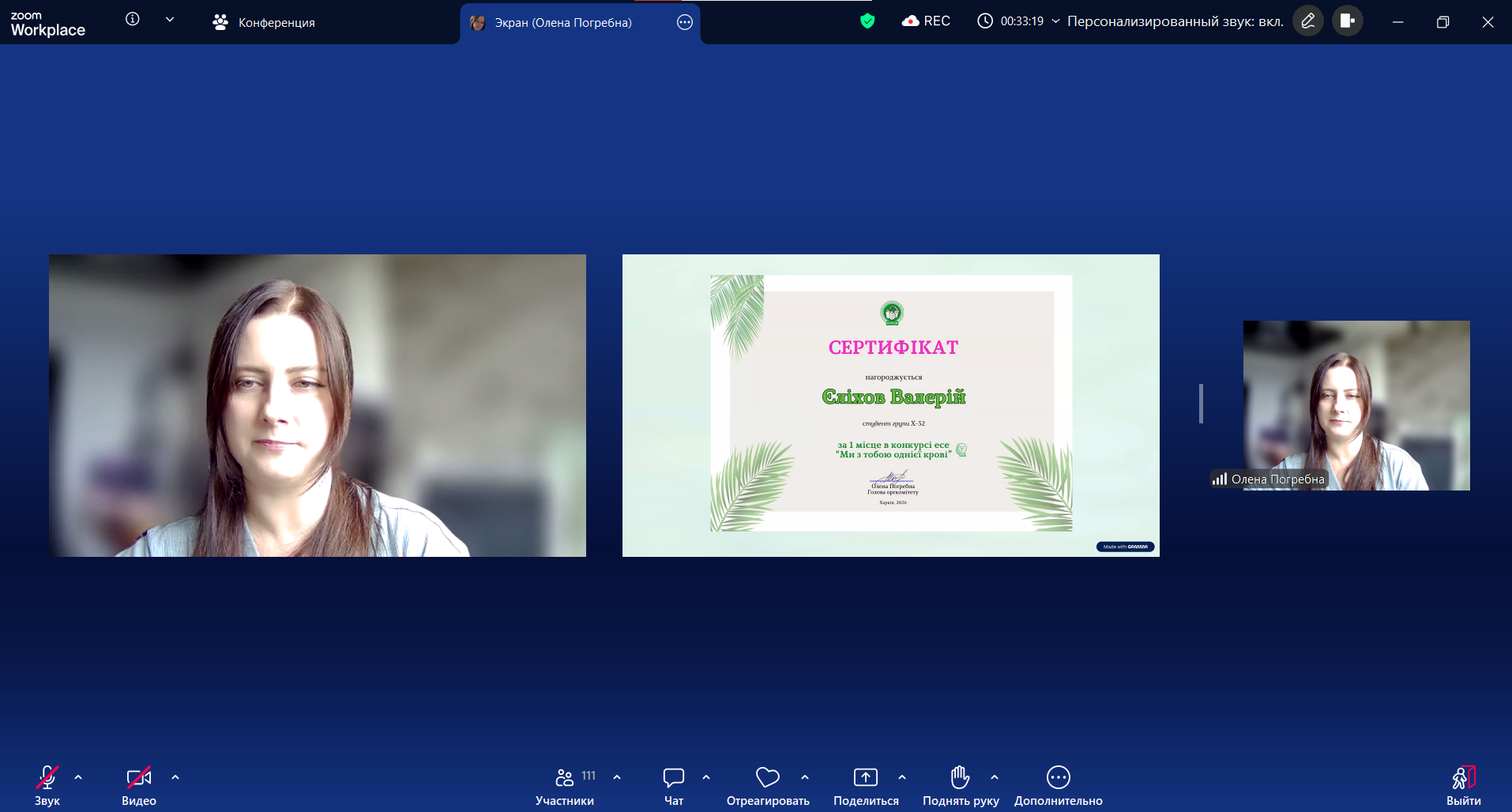Expand audio settings arrow next to Звук

[x=78, y=777]
